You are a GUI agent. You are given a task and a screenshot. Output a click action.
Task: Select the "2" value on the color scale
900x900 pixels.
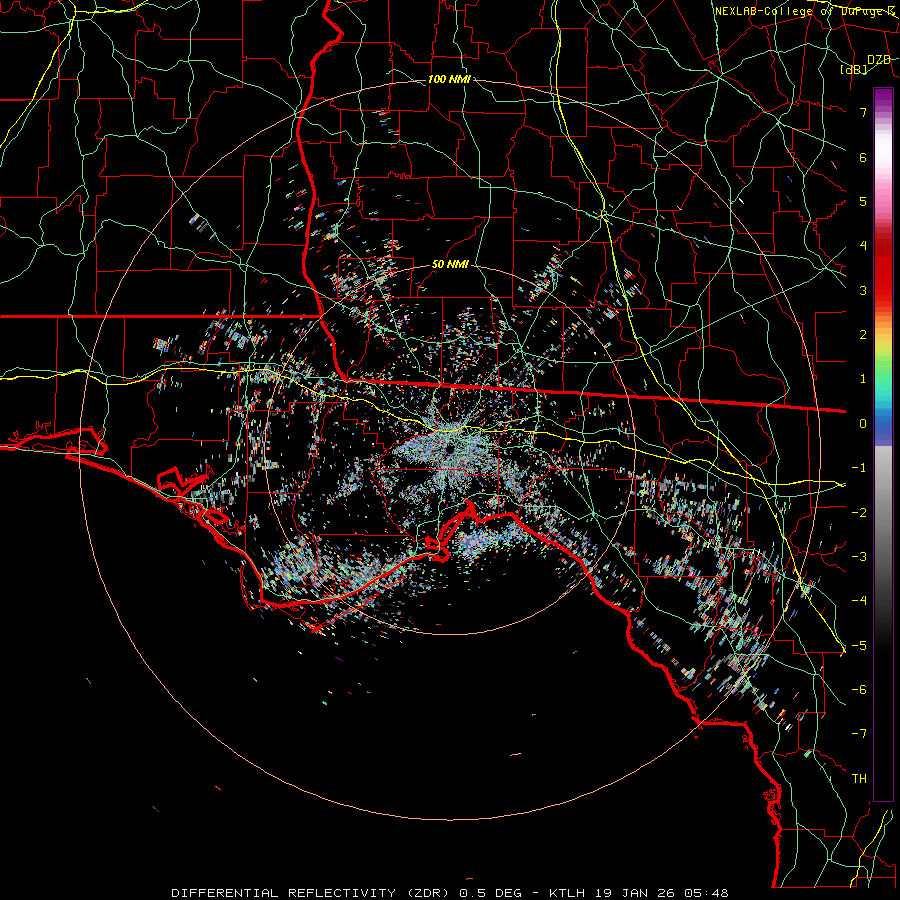click(863, 335)
